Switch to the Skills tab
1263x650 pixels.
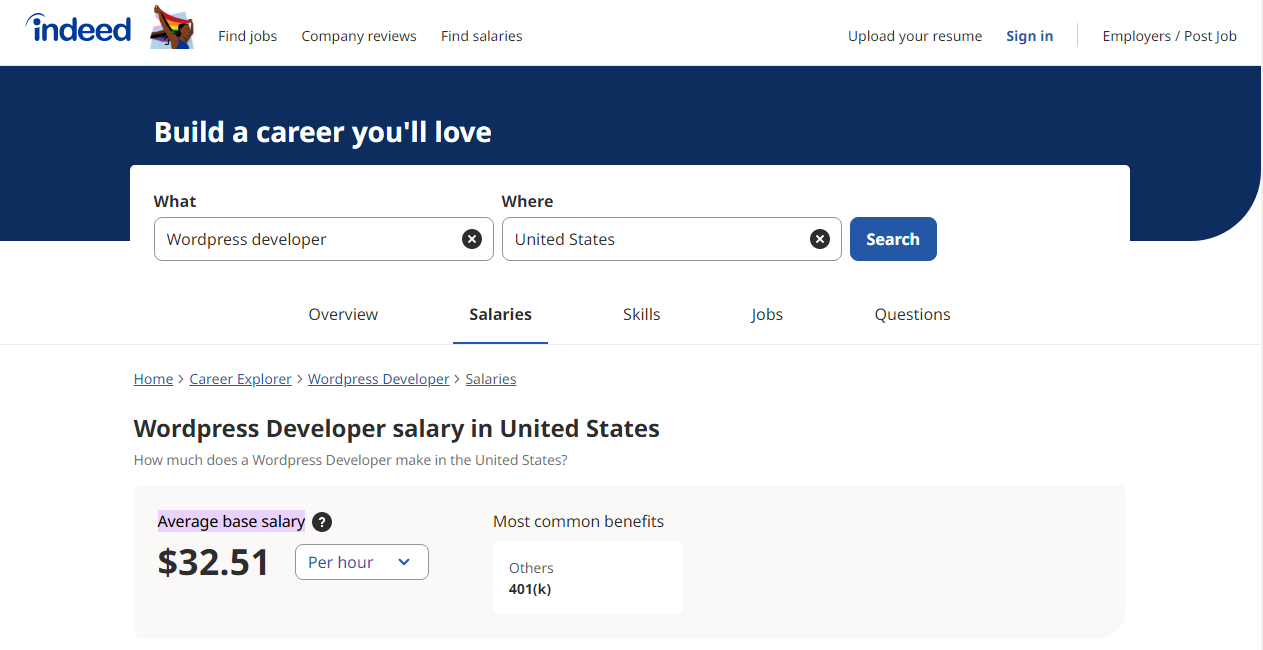click(642, 314)
